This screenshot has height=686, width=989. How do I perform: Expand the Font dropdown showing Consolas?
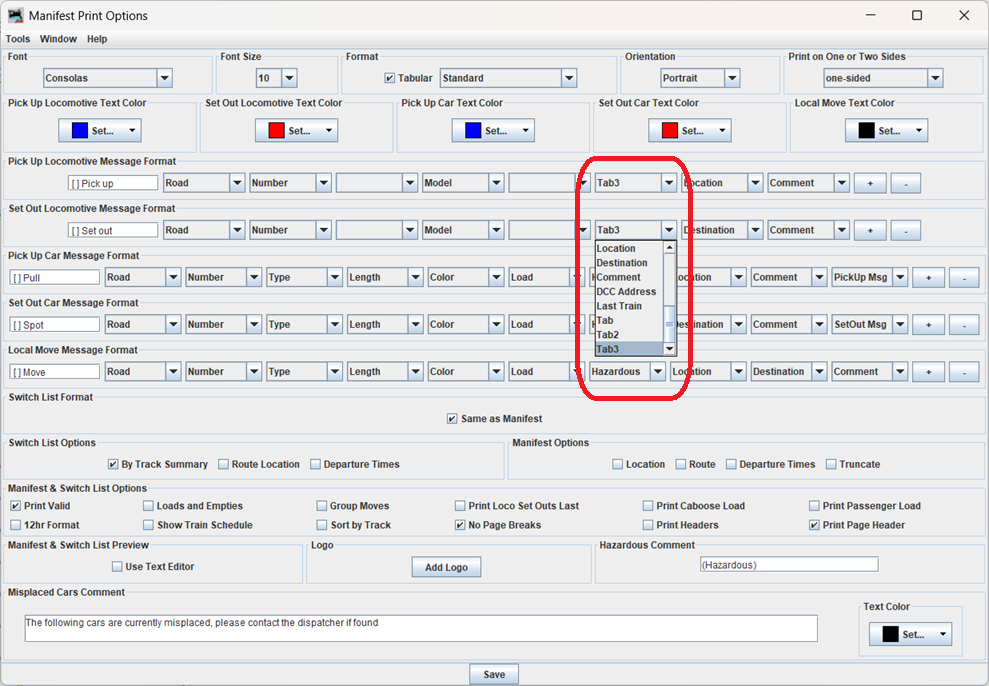tap(108, 78)
